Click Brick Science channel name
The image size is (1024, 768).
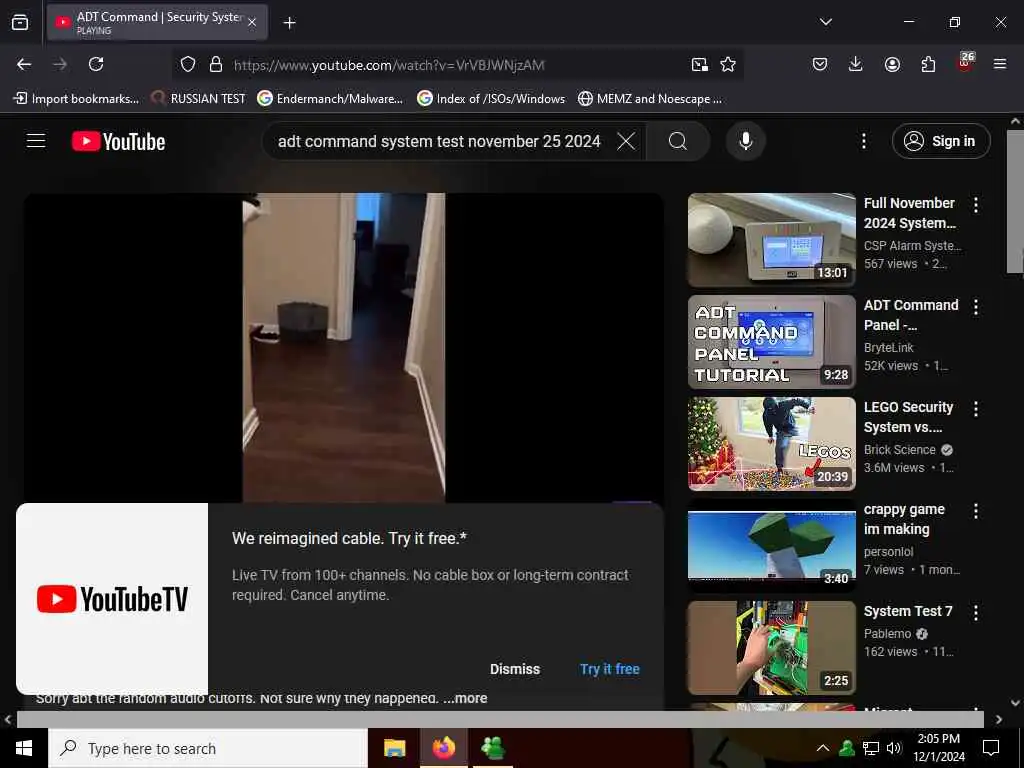coord(899,449)
